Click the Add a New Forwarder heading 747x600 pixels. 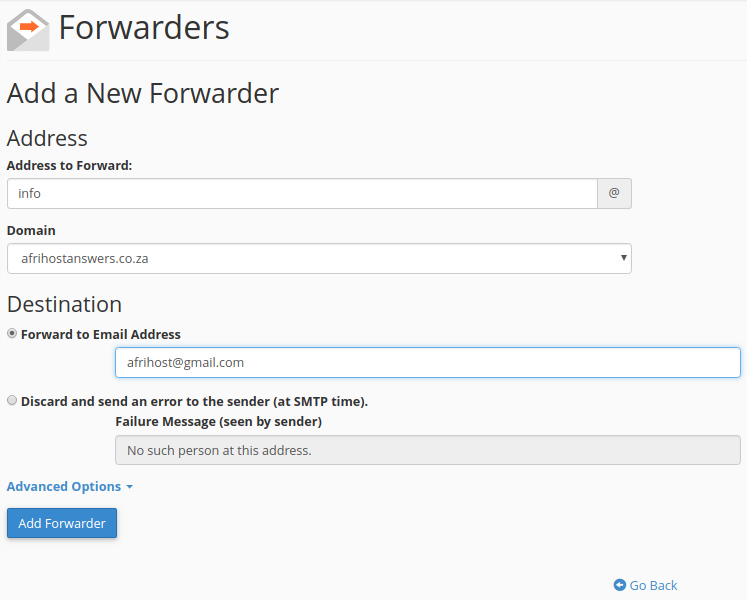(143, 93)
